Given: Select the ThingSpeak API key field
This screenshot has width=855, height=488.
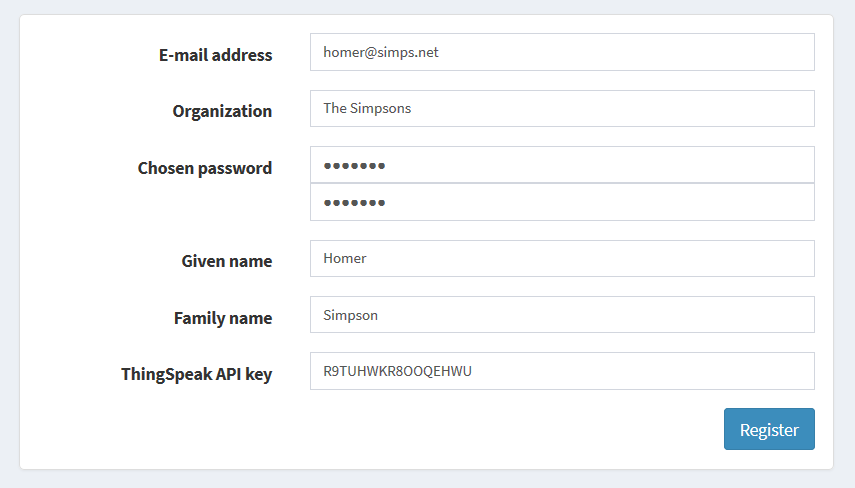Looking at the screenshot, I should coord(562,371).
